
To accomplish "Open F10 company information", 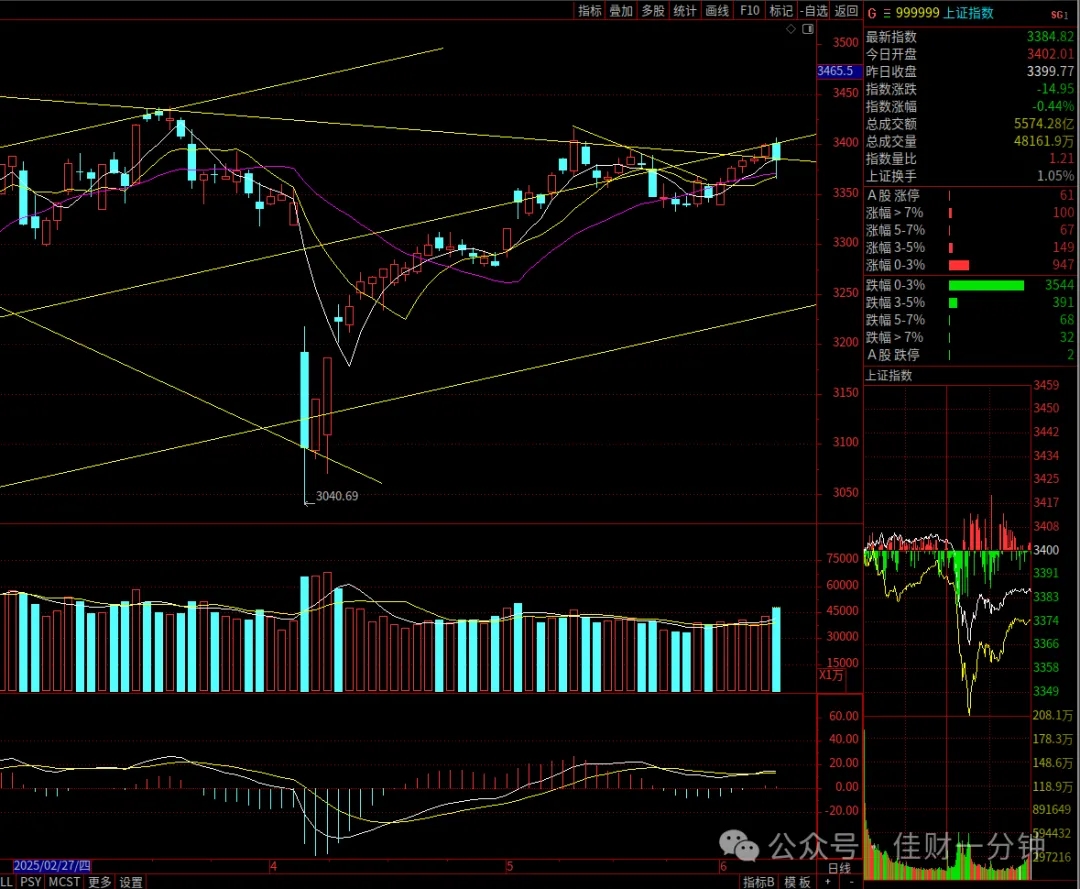I will coord(749,10).
